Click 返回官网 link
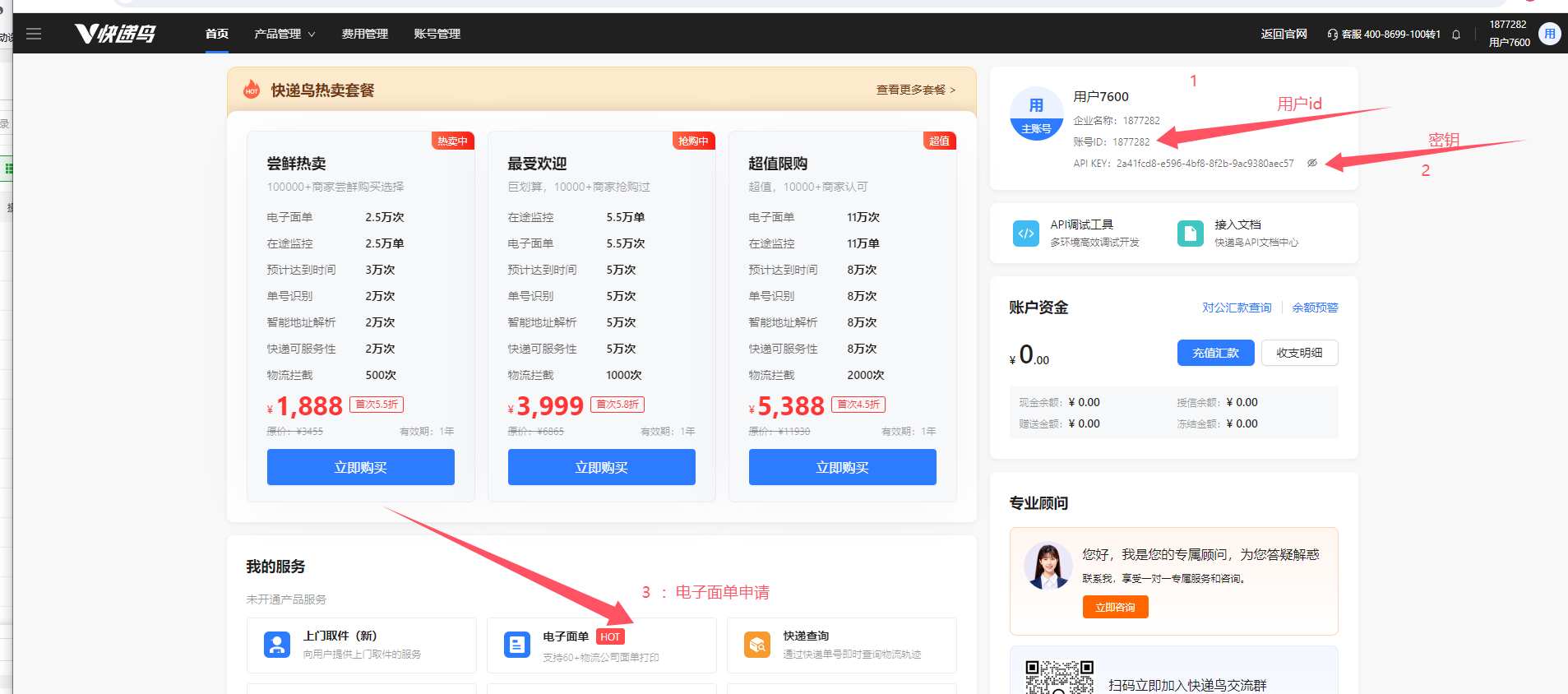 point(1284,34)
